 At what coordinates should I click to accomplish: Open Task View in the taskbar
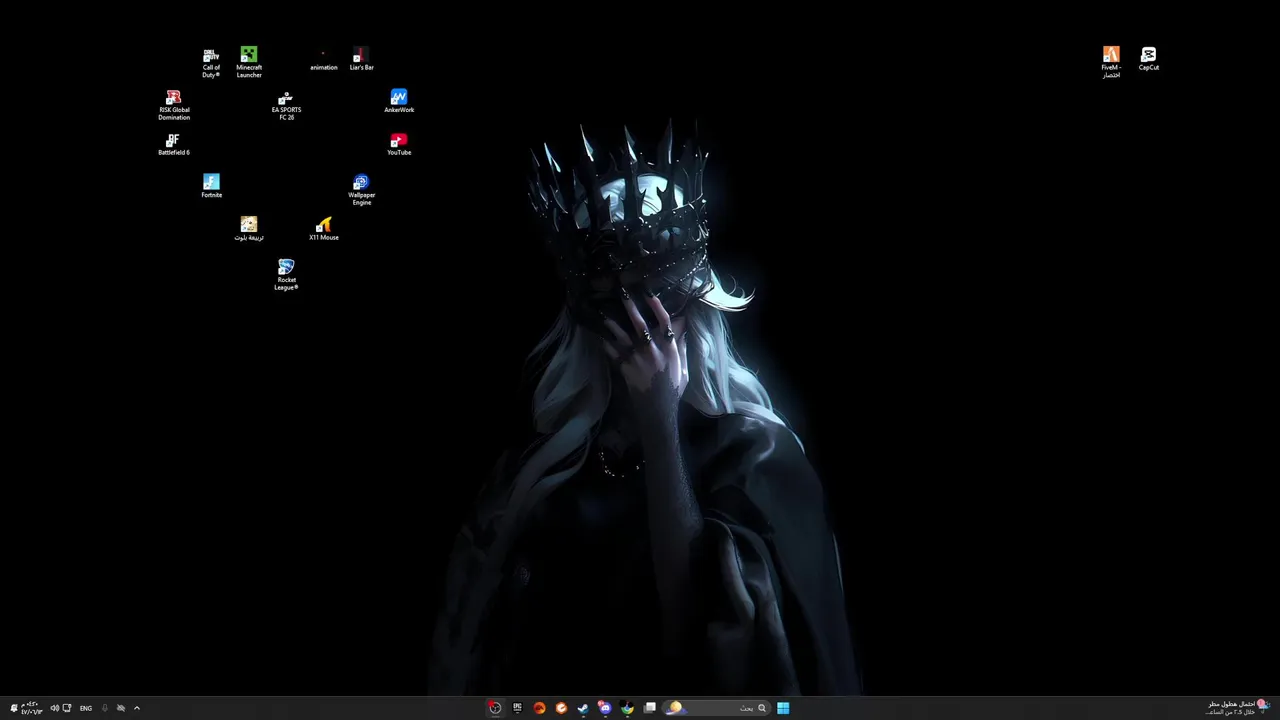pos(649,708)
